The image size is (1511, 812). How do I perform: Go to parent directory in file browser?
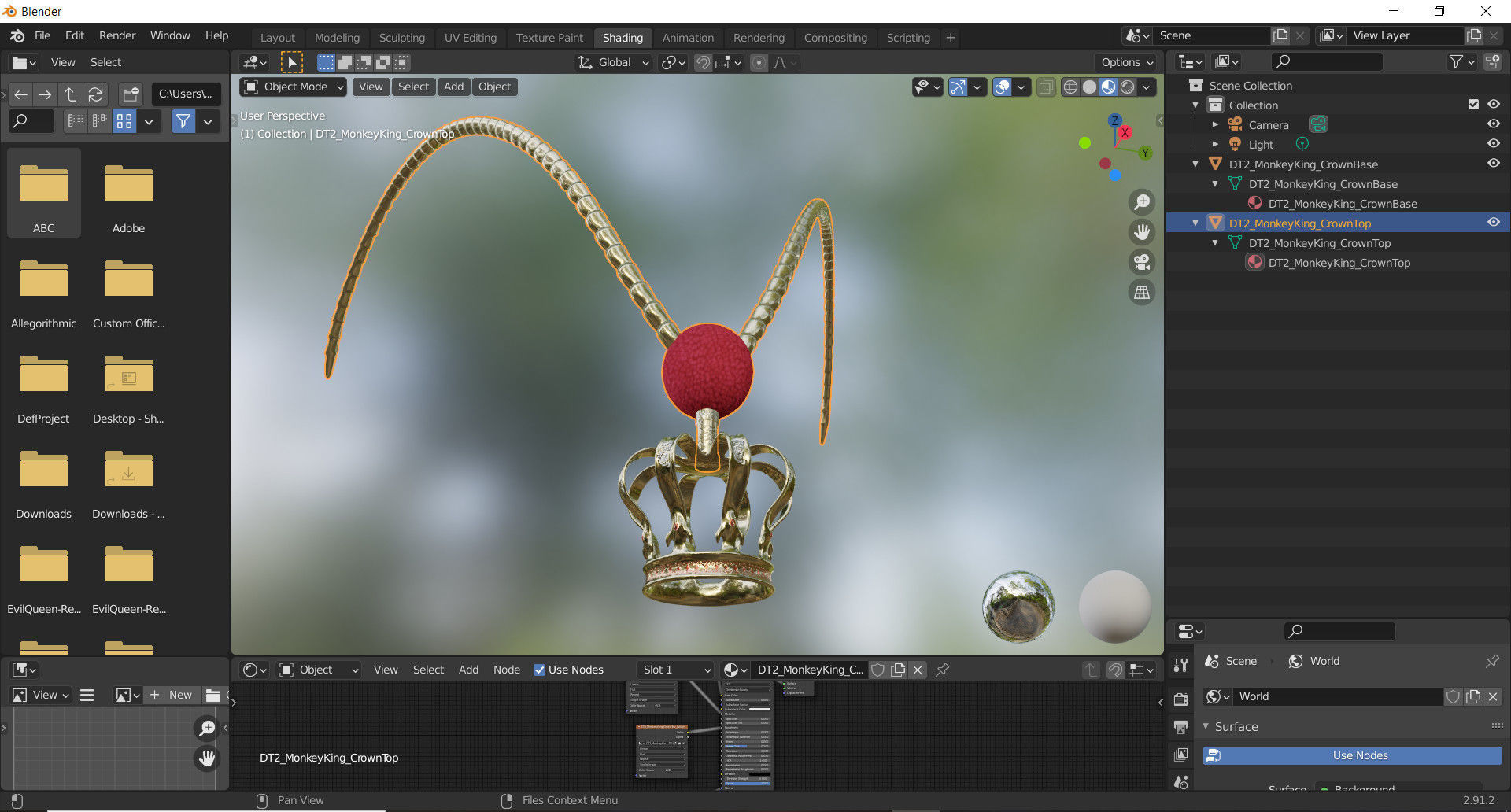70,94
